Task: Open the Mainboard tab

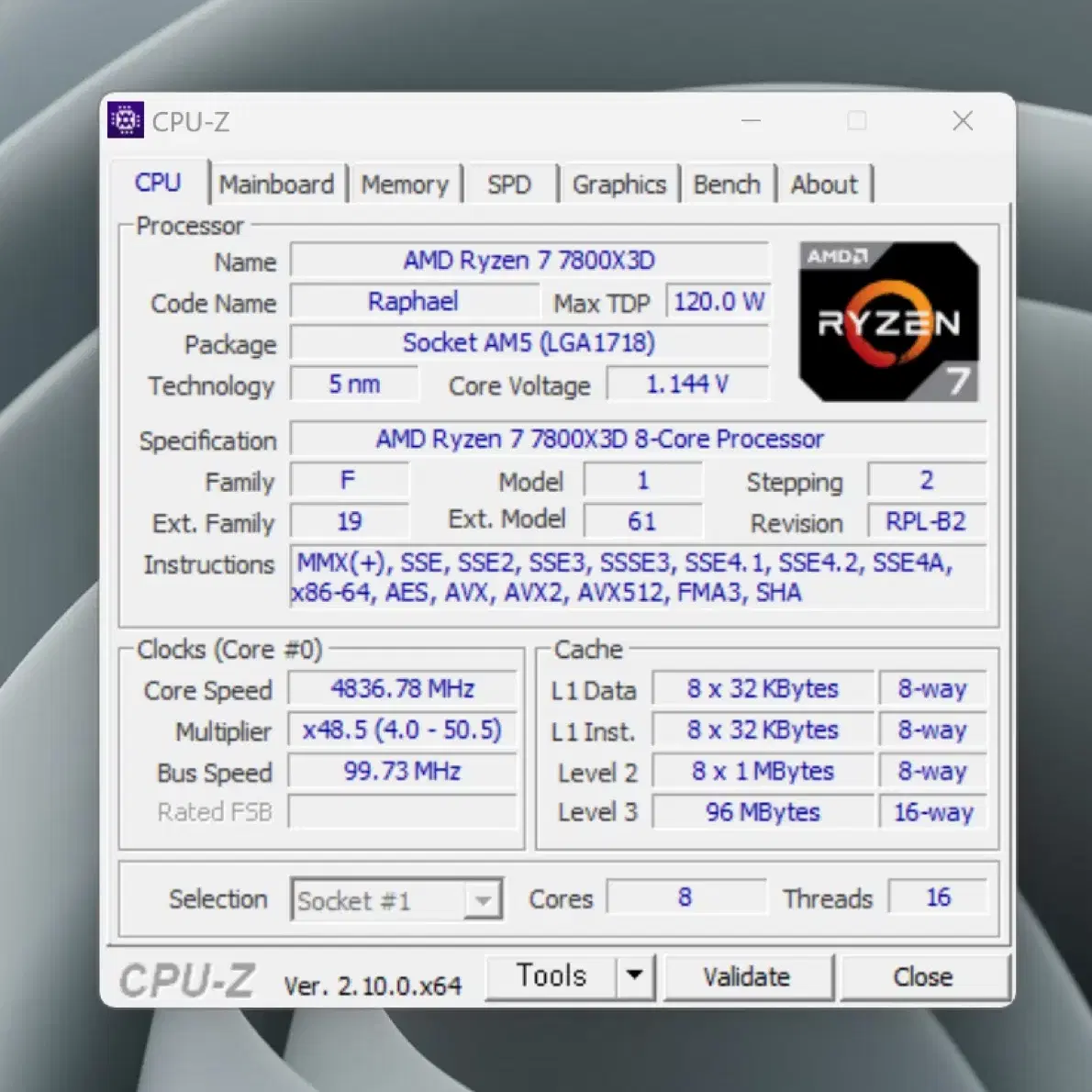Action: 277,184
